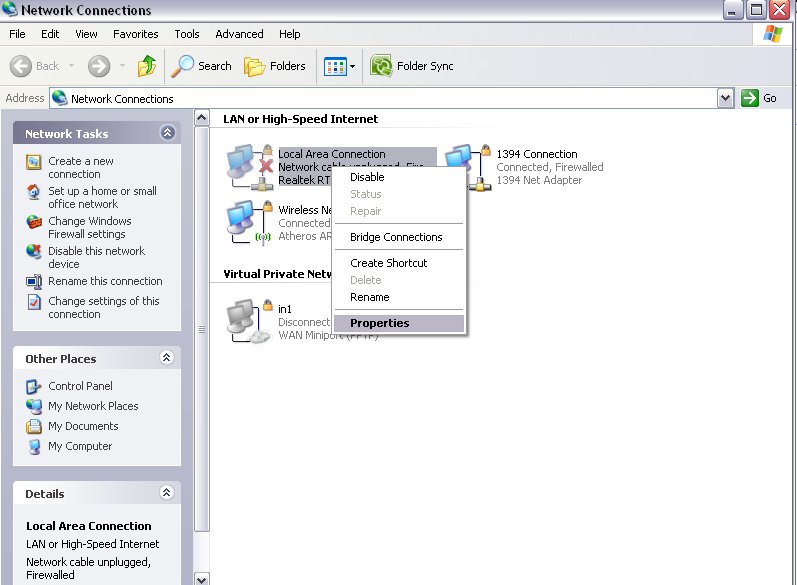Click the Up folder toolbar icon
Screen dimensions: 797x585
(x=147, y=66)
